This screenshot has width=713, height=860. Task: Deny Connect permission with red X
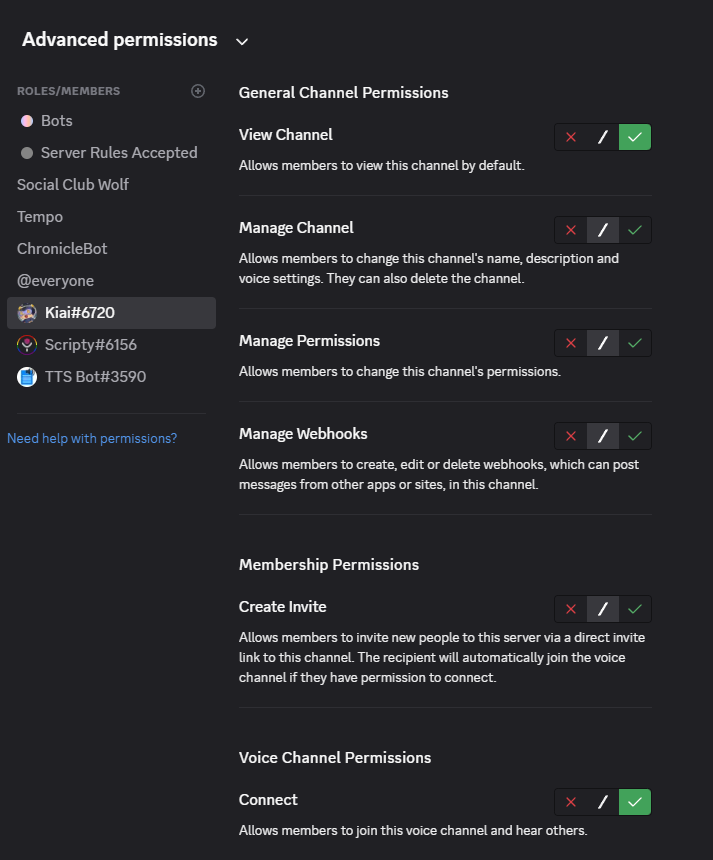click(x=571, y=802)
